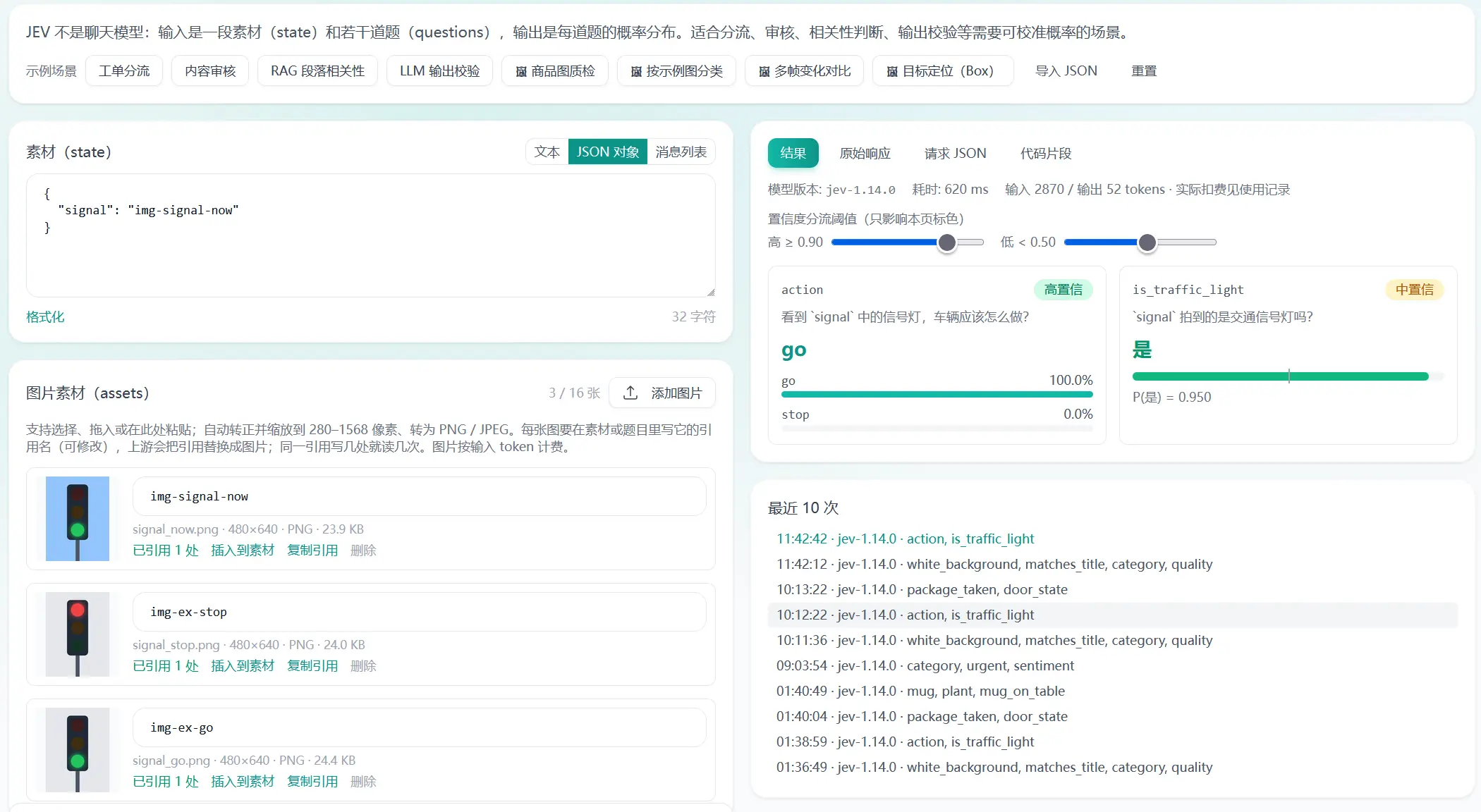1481x812 pixels.
Task: Load the 按示例图分类 example scenario
Action: tap(676, 71)
